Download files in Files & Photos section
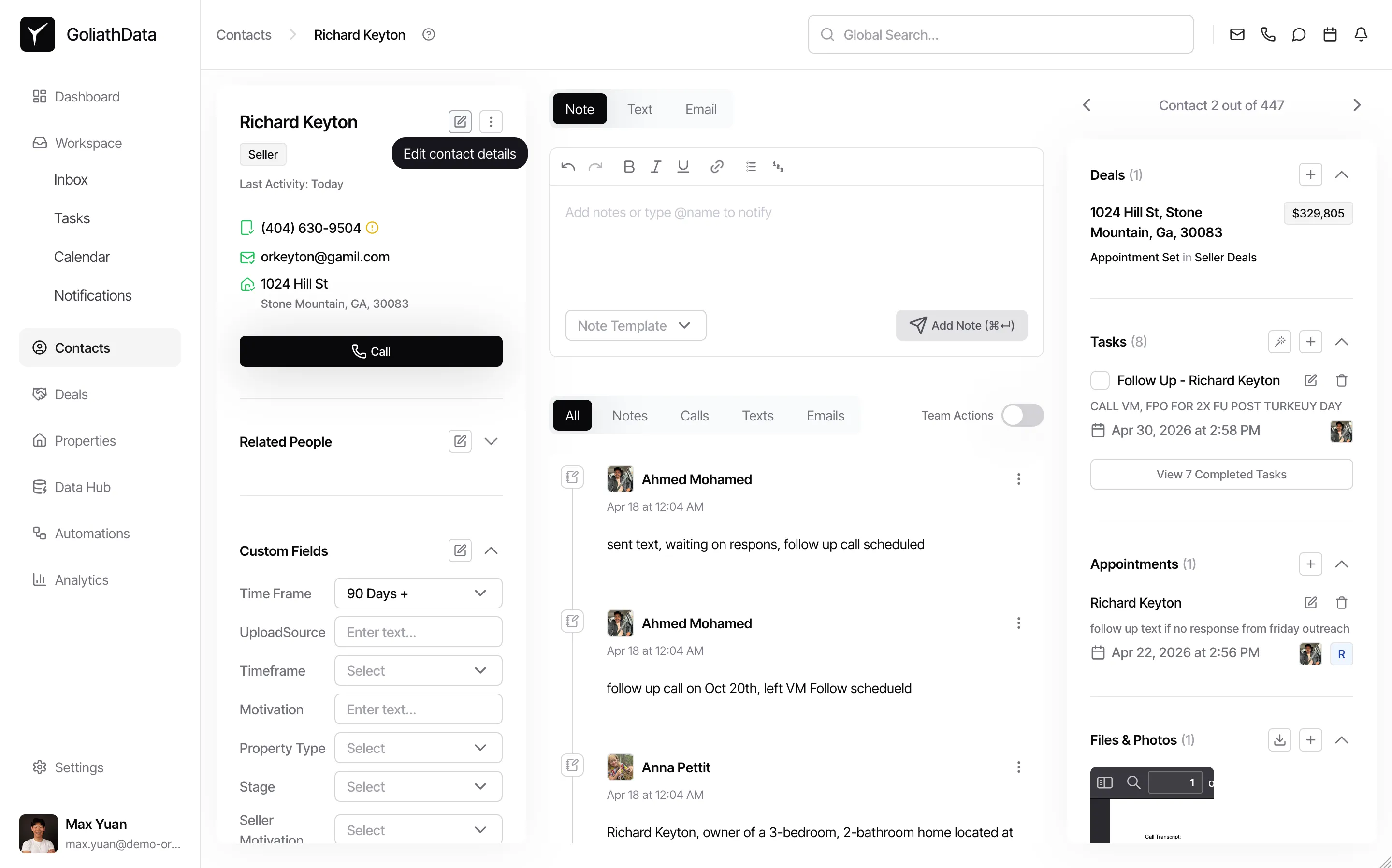 (x=1279, y=740)
